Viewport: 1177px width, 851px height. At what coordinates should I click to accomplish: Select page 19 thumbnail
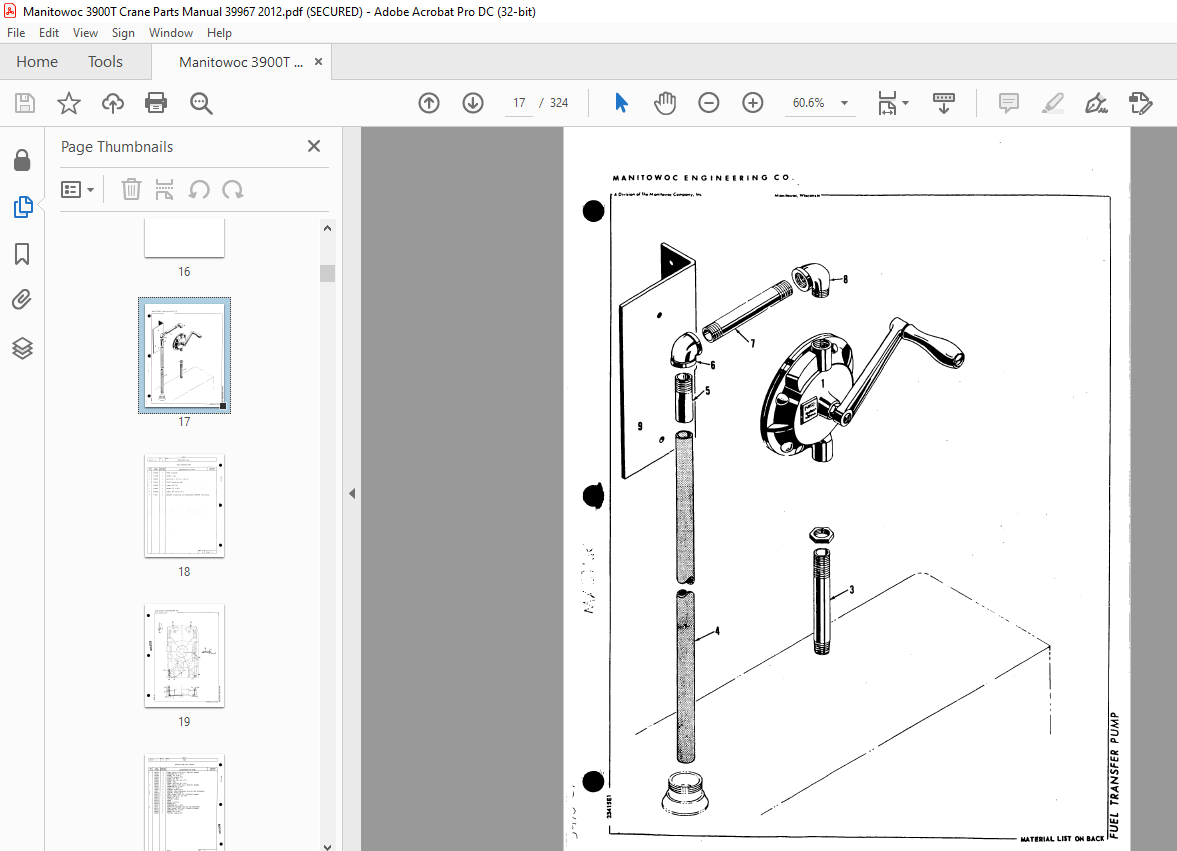coord(185,656)
